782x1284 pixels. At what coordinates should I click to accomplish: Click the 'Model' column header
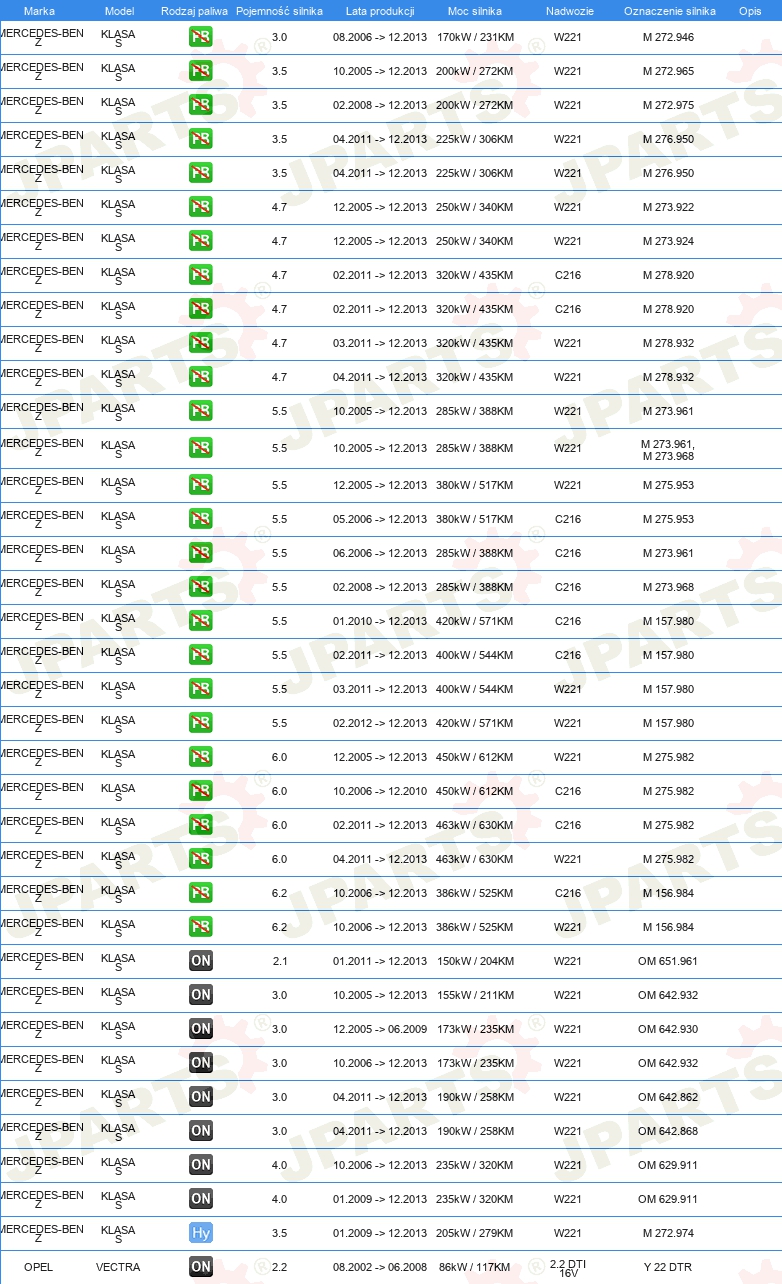(x=119, y=11)
